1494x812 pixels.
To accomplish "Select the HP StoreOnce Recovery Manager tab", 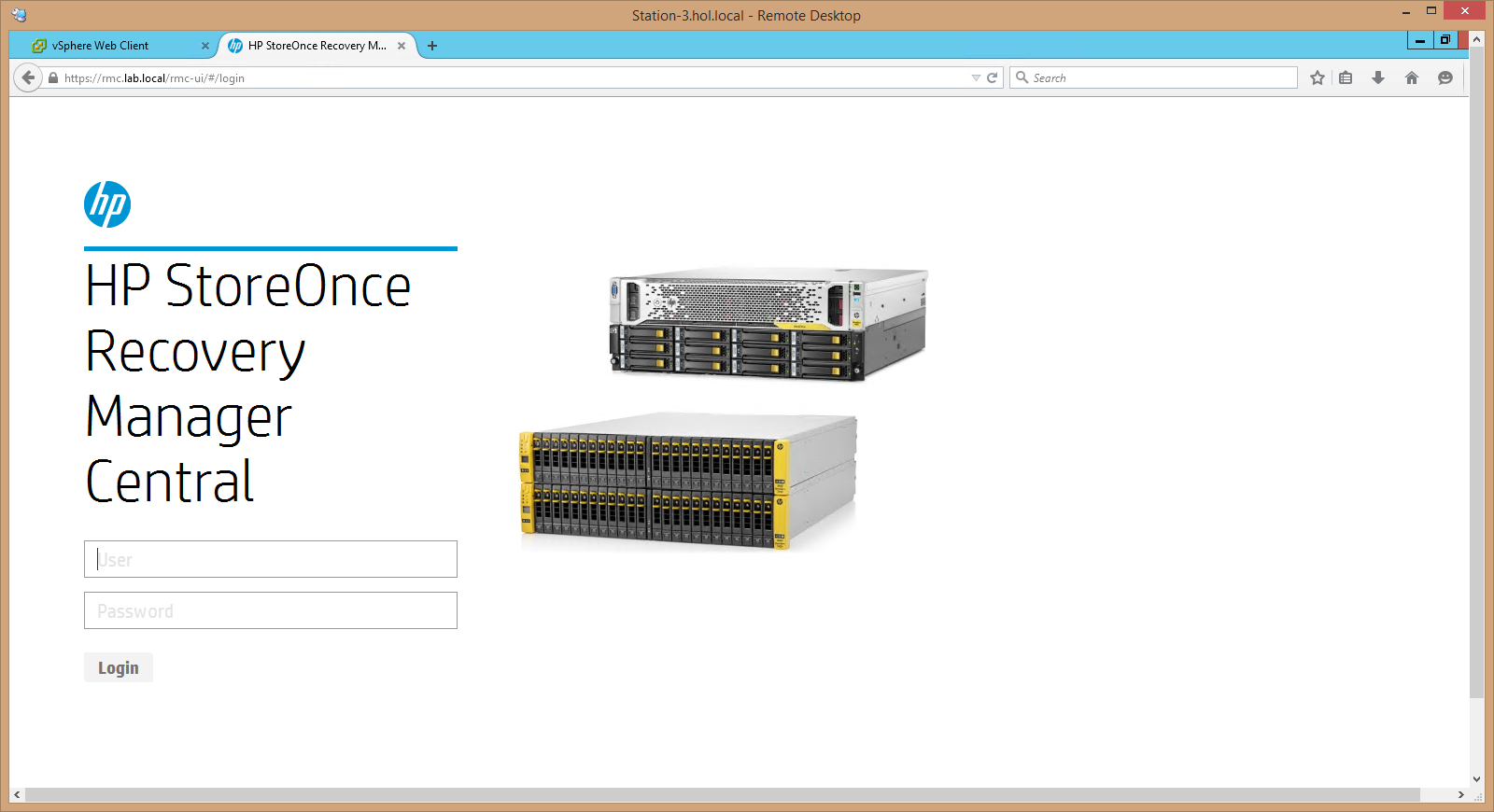I will [x=317, y=45].
